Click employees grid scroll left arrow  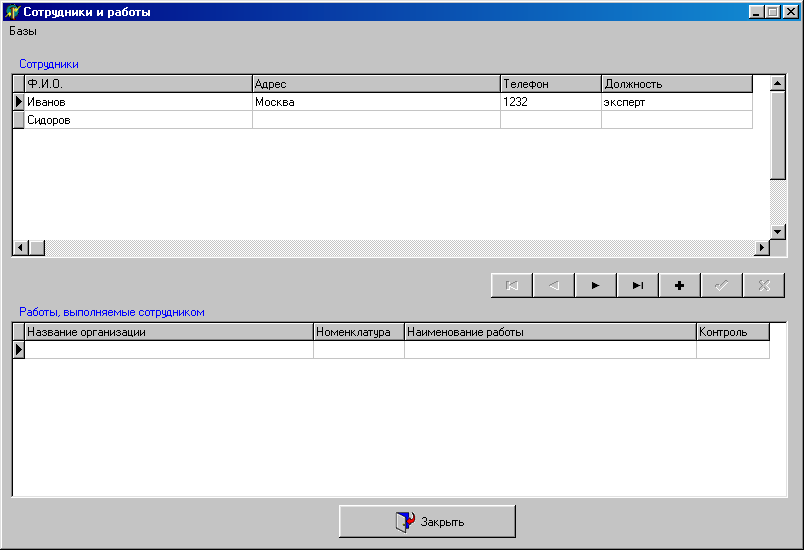(21, 248)
